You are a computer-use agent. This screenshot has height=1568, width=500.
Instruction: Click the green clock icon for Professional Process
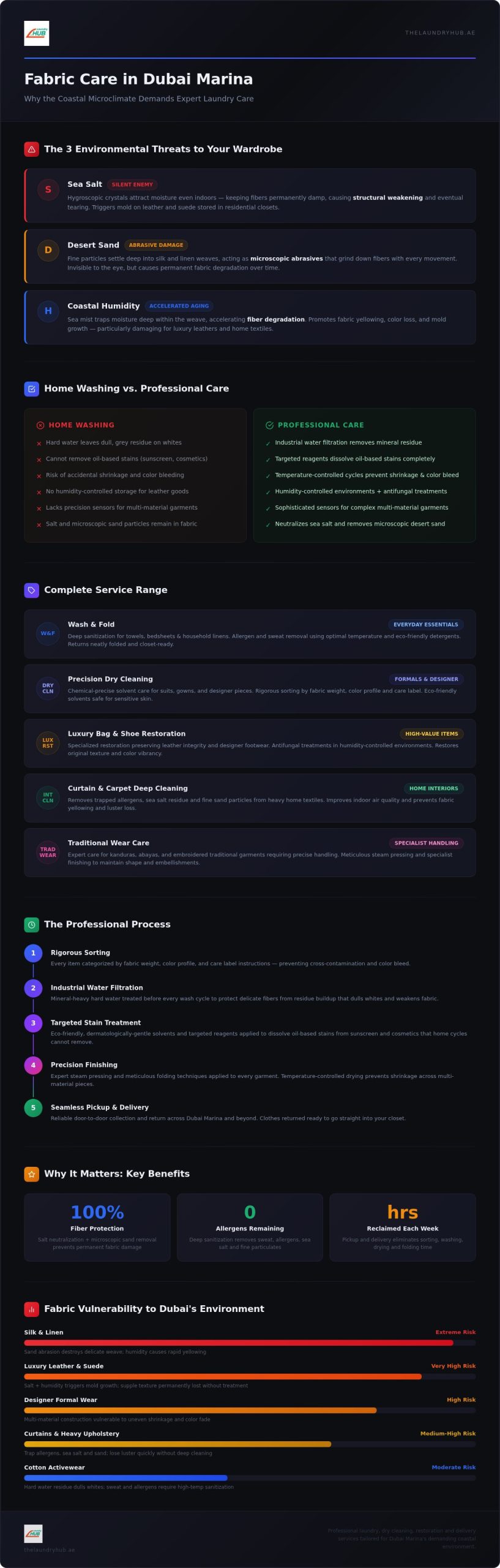32,925
